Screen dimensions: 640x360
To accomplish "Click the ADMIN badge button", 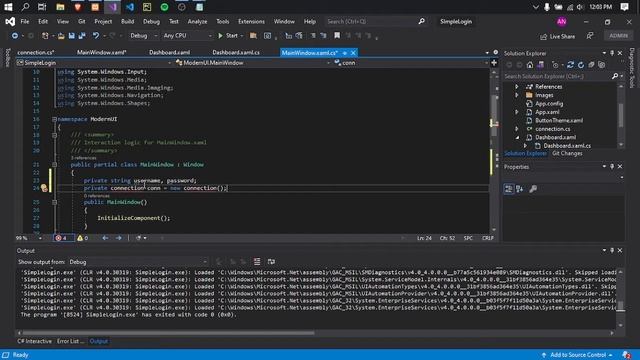I will [618, 36].
